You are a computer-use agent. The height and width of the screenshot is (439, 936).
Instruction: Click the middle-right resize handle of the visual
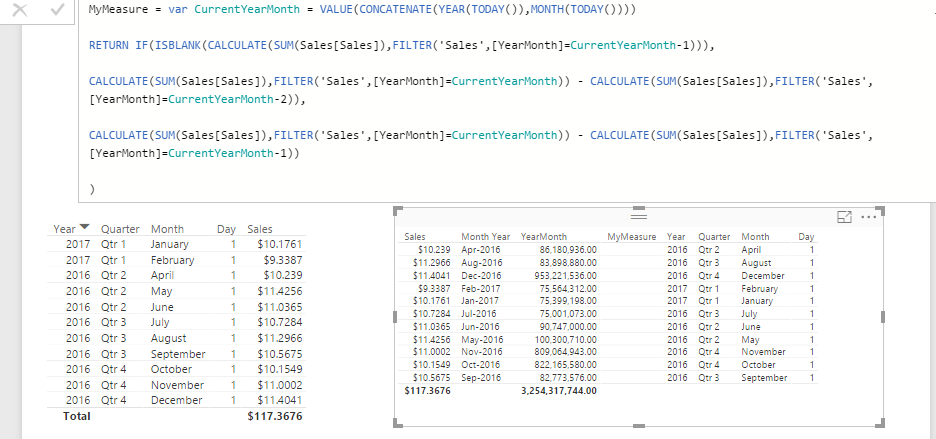tap(882, 317)
